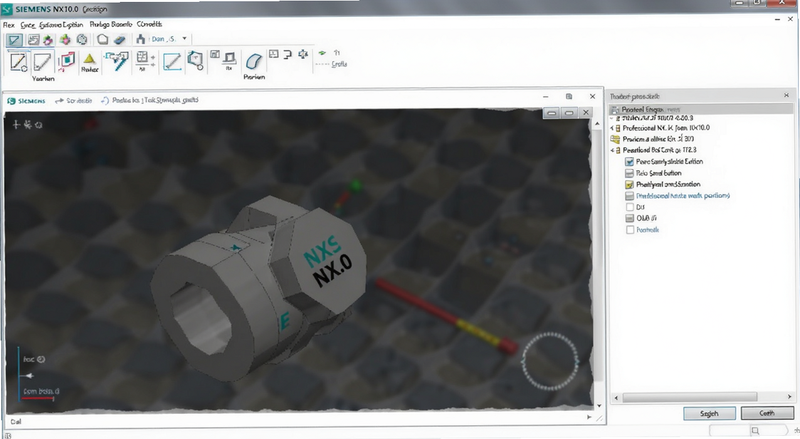This screenshot has width=800, height=439.
Task: Uncheck the first blue-checked option in panel
Action: pyautogui.click(x=630, y=161)
